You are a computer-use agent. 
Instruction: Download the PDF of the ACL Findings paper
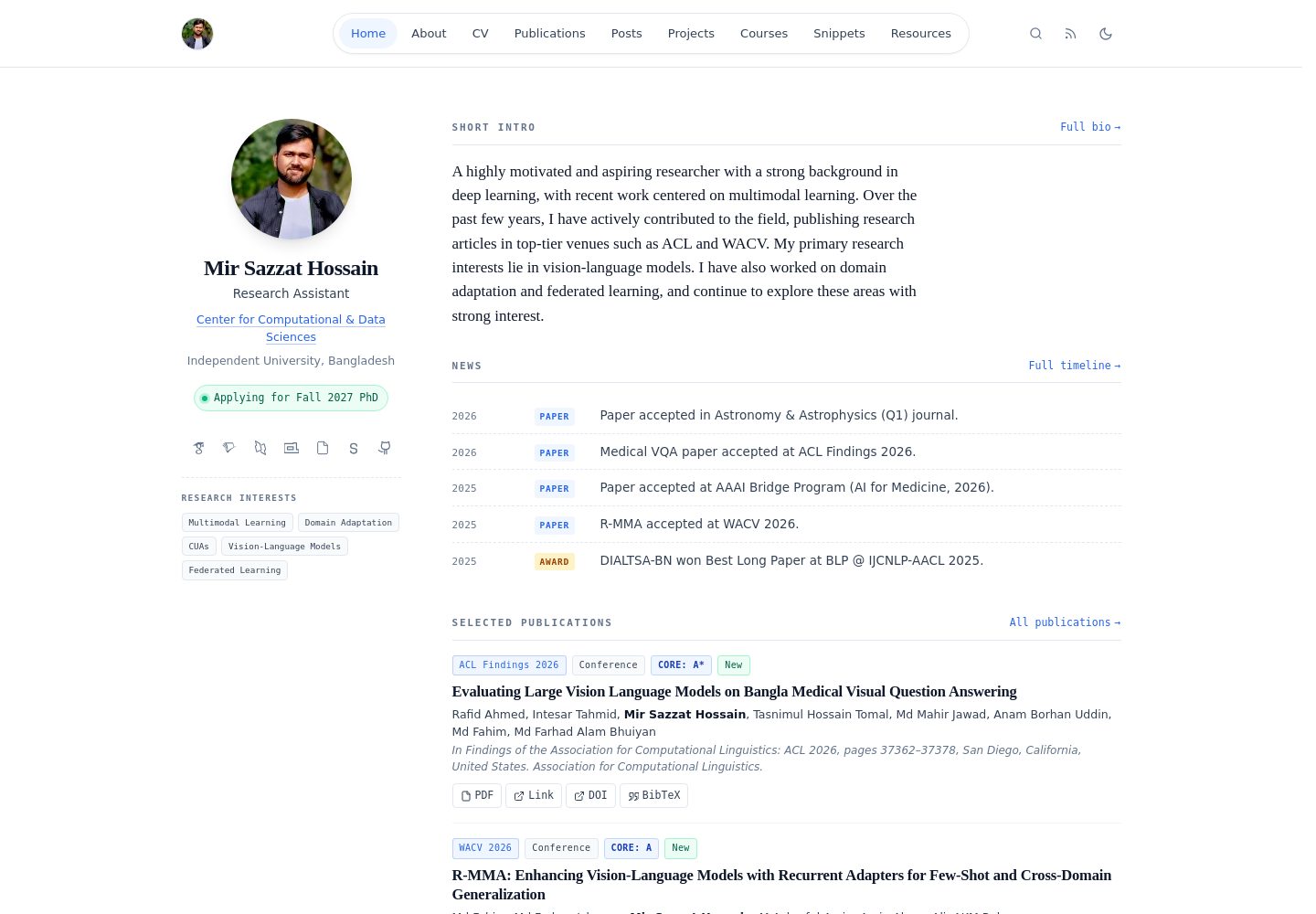(477, 796)
